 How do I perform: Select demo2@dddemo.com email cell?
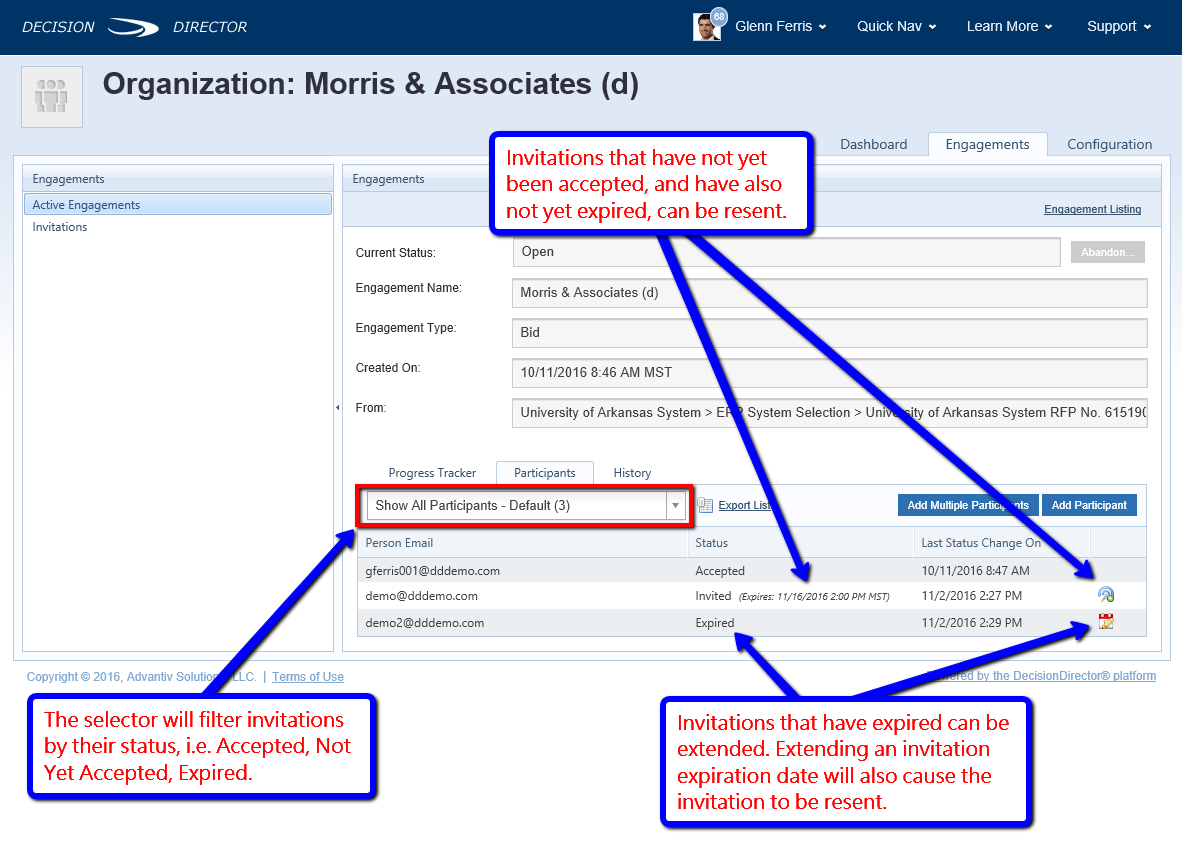(x=424, y=623)
